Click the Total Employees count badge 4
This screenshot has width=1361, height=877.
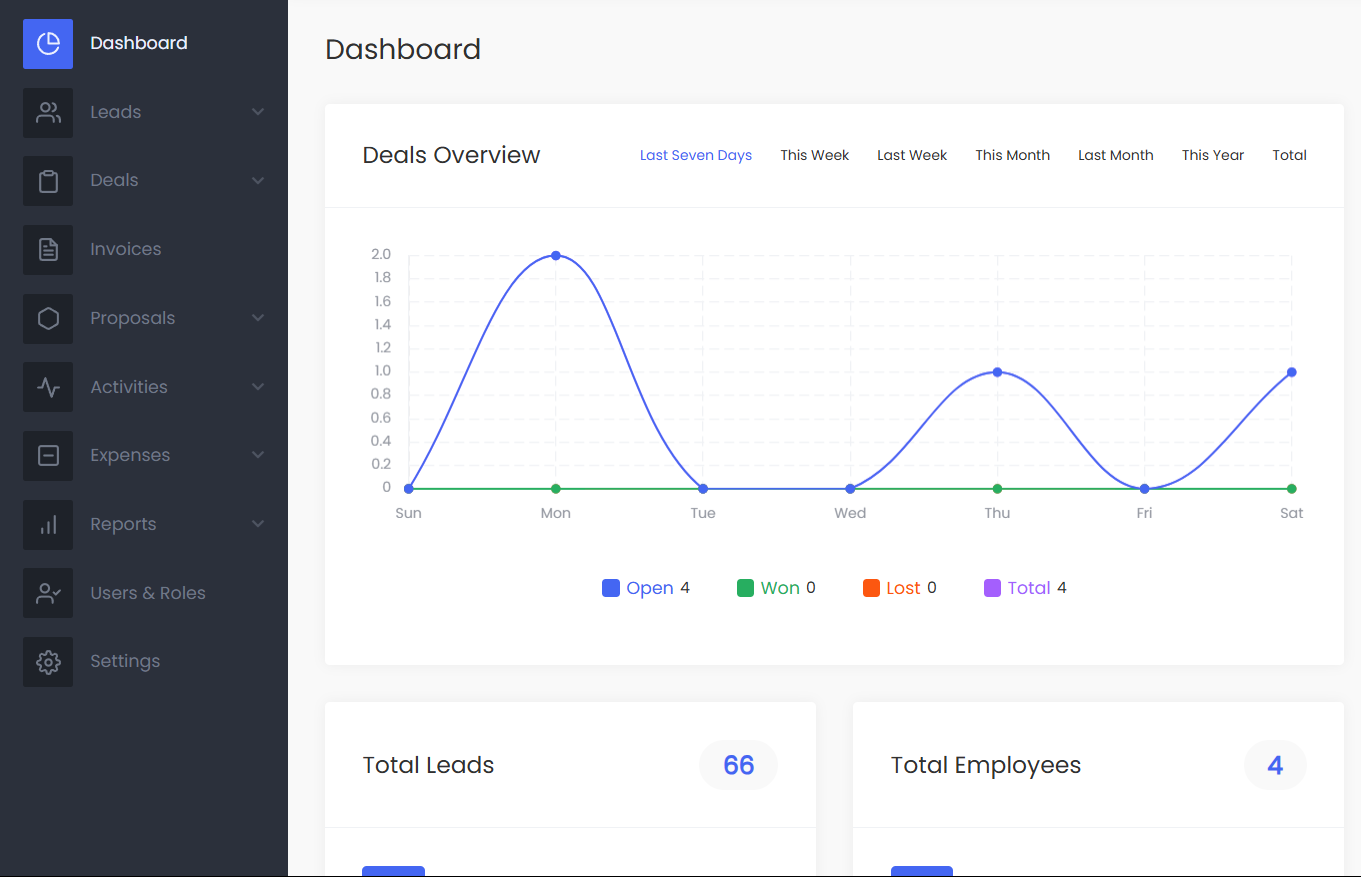tap(1275, 765)
